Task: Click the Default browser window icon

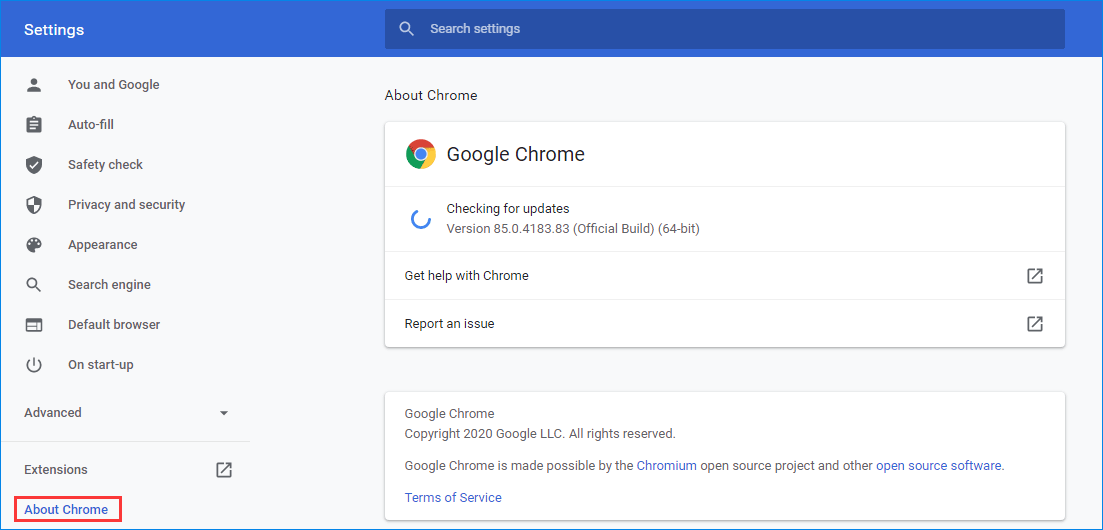Action: [34, 325]
